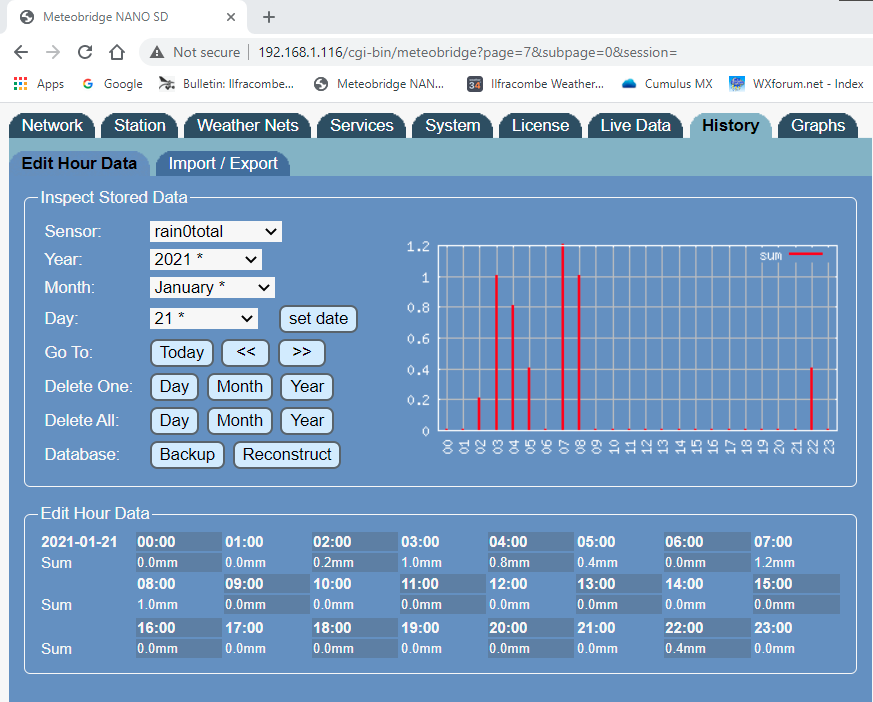Click Delete All Day button
The height and width of the screenshot is (702, 873).
tap(174, 420)
